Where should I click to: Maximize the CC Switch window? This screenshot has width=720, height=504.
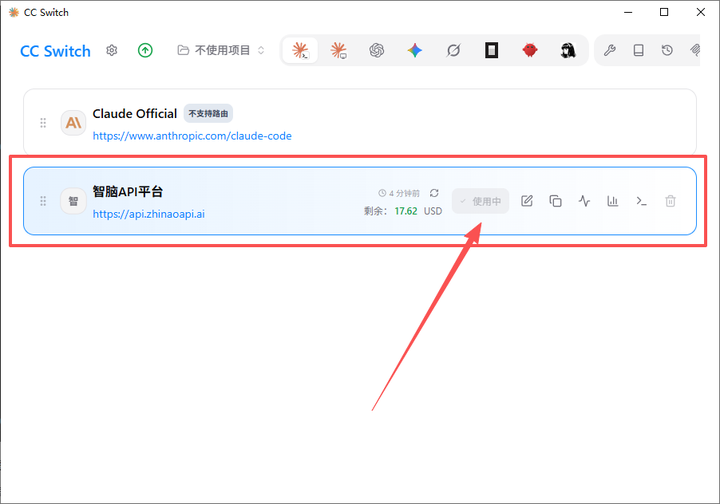[664, 12]
